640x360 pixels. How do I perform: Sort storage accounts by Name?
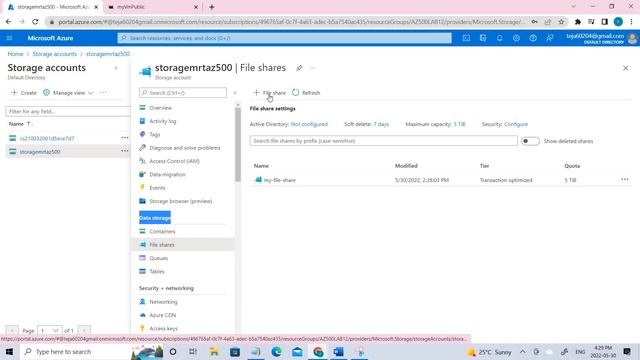point(20,124)
